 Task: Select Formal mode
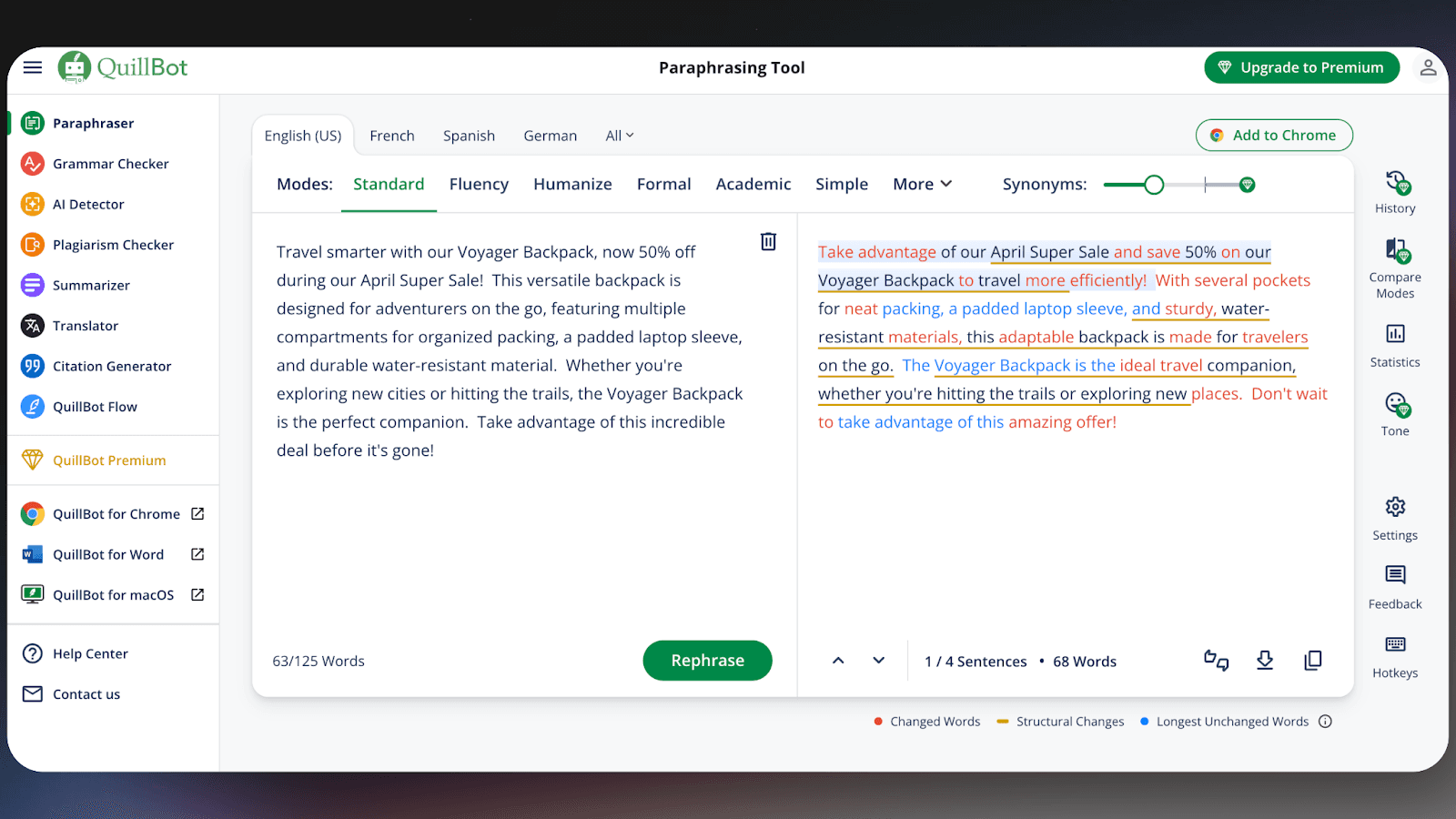pyautogui.click(x=664, y=184)
